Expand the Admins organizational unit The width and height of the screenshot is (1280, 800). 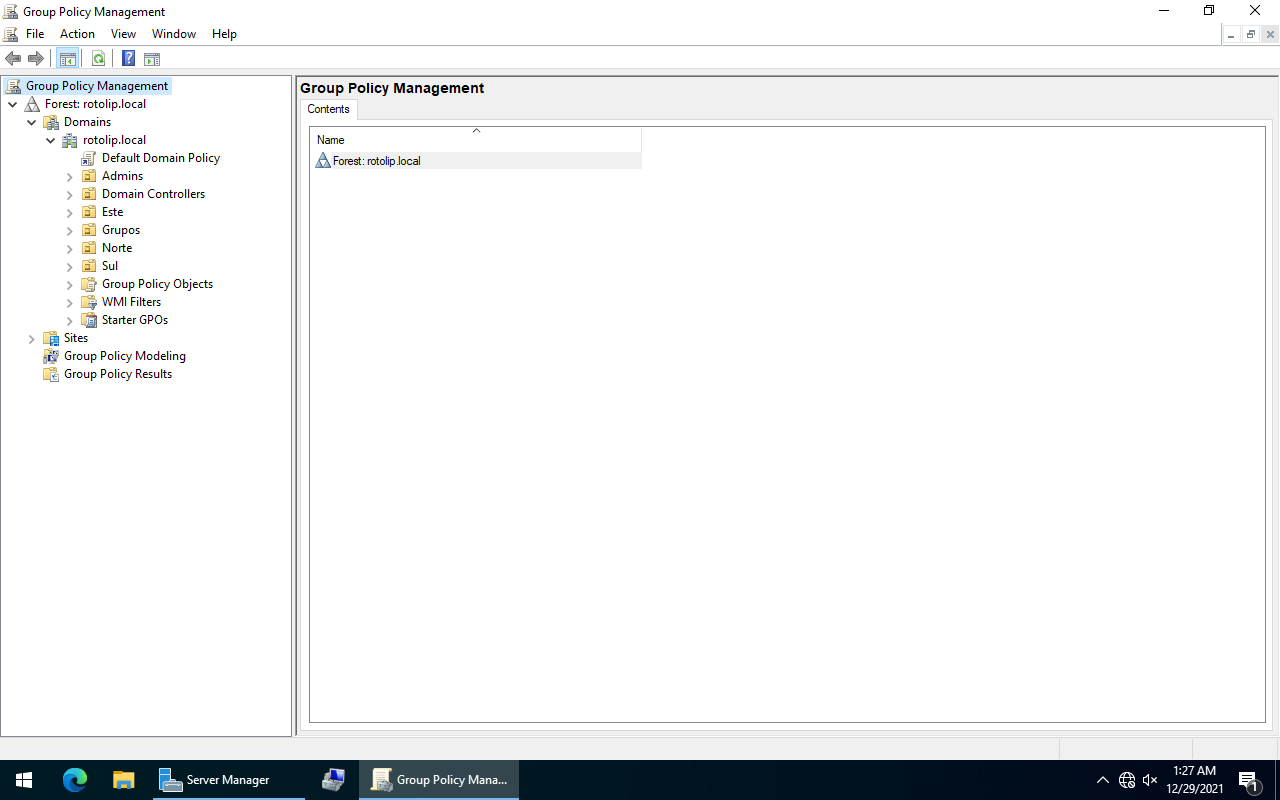tap(68, 175)
